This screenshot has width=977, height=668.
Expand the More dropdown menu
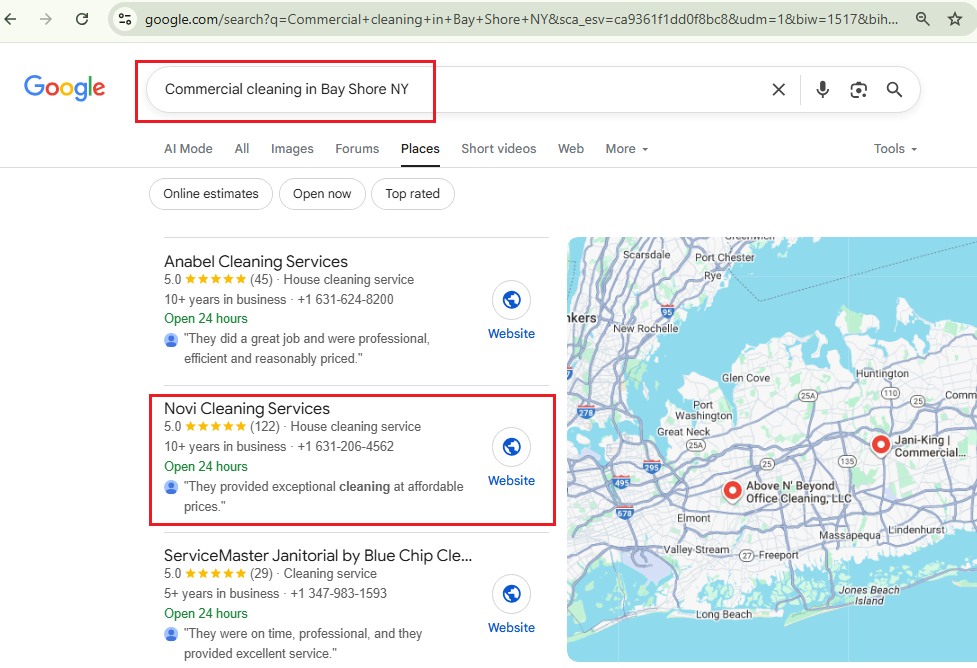pos(626,149)
